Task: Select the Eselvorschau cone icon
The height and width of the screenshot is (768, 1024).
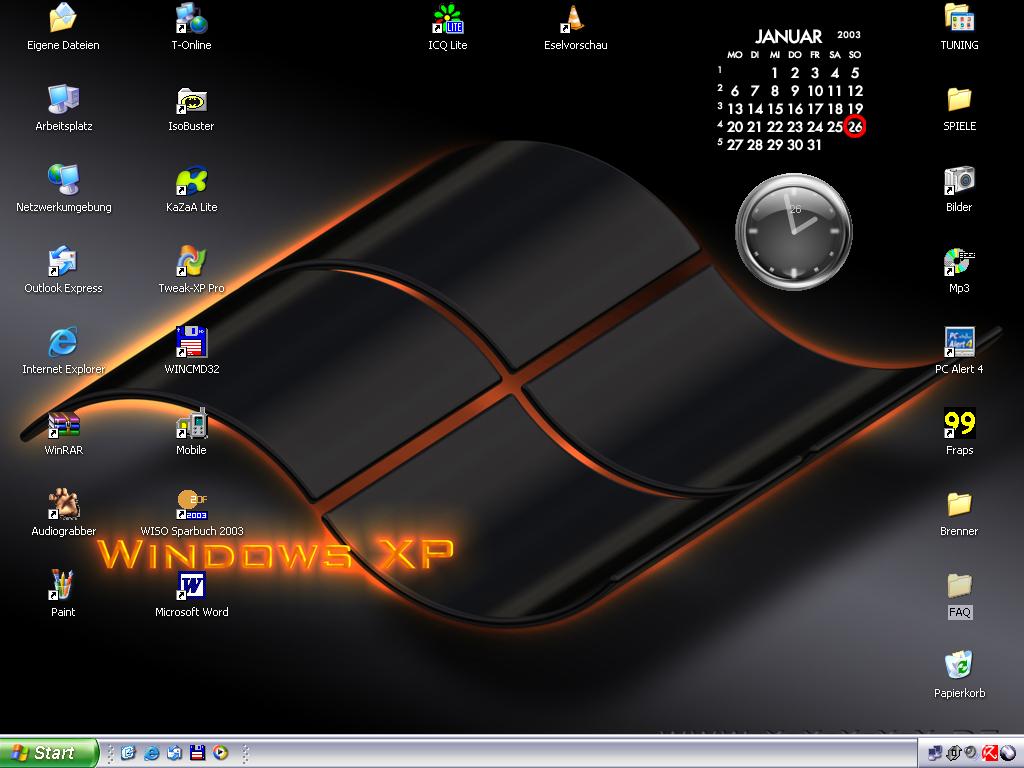Action: (573, 18)
